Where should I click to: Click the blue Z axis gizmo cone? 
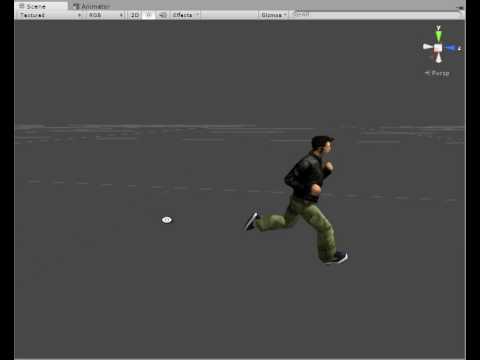[451, 48]
